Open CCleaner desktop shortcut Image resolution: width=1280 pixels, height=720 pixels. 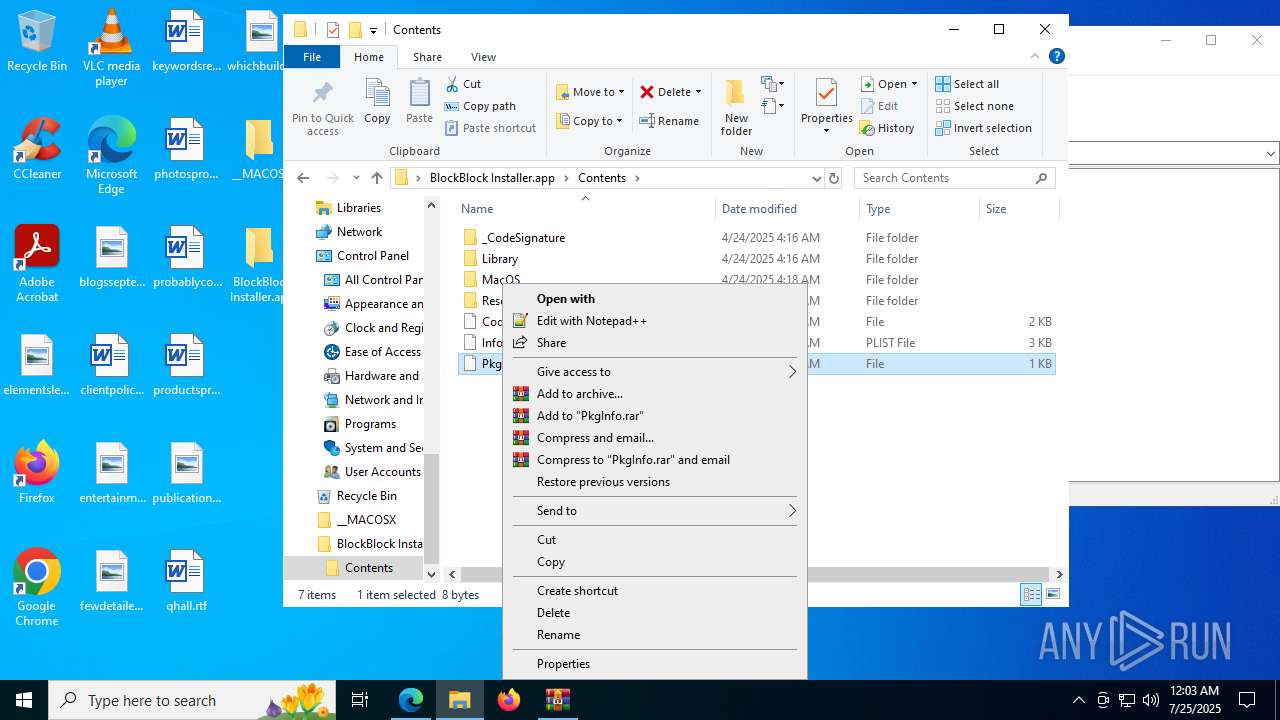click(37, 148)
